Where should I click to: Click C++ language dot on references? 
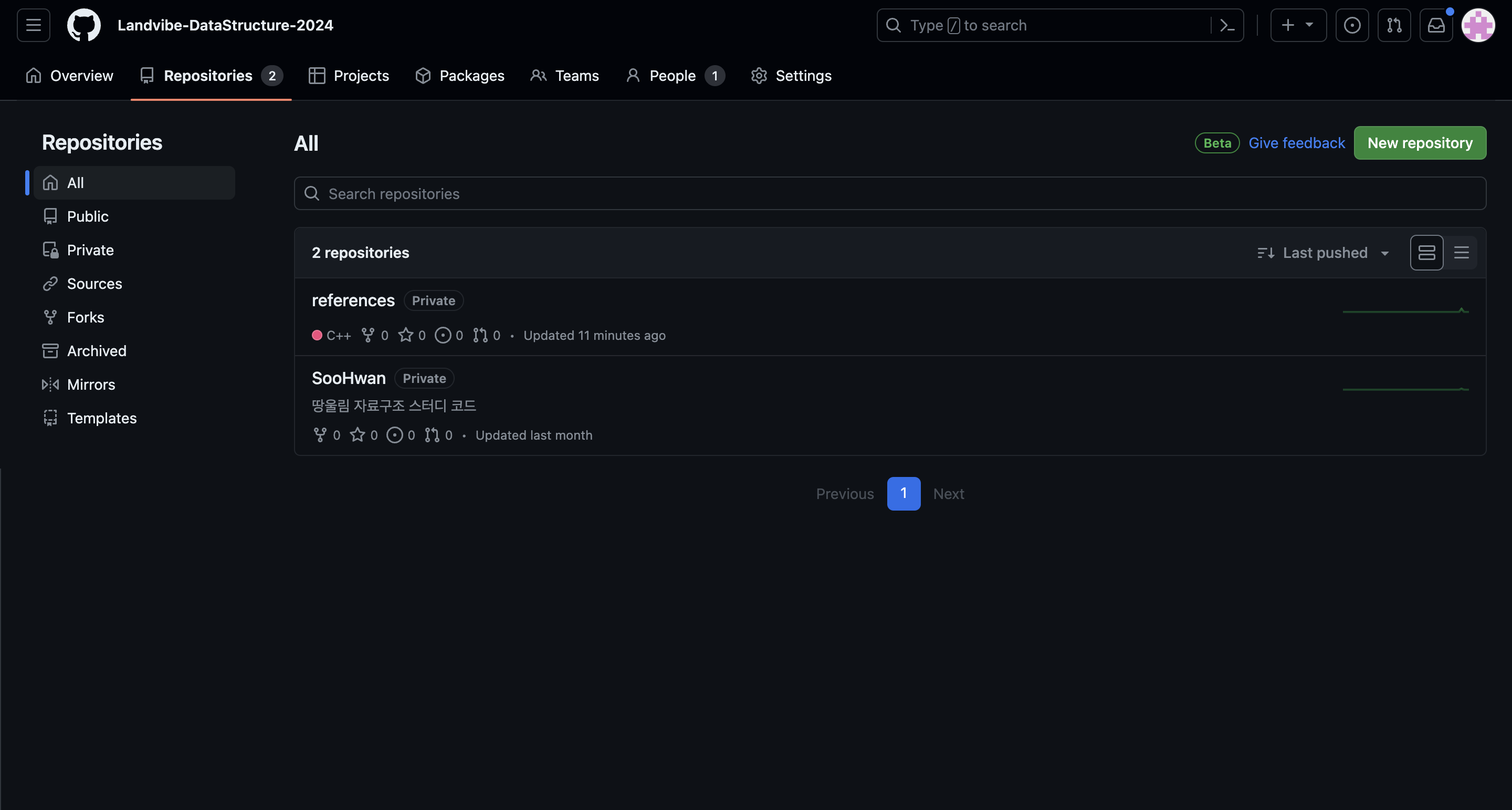click(317, 335)
